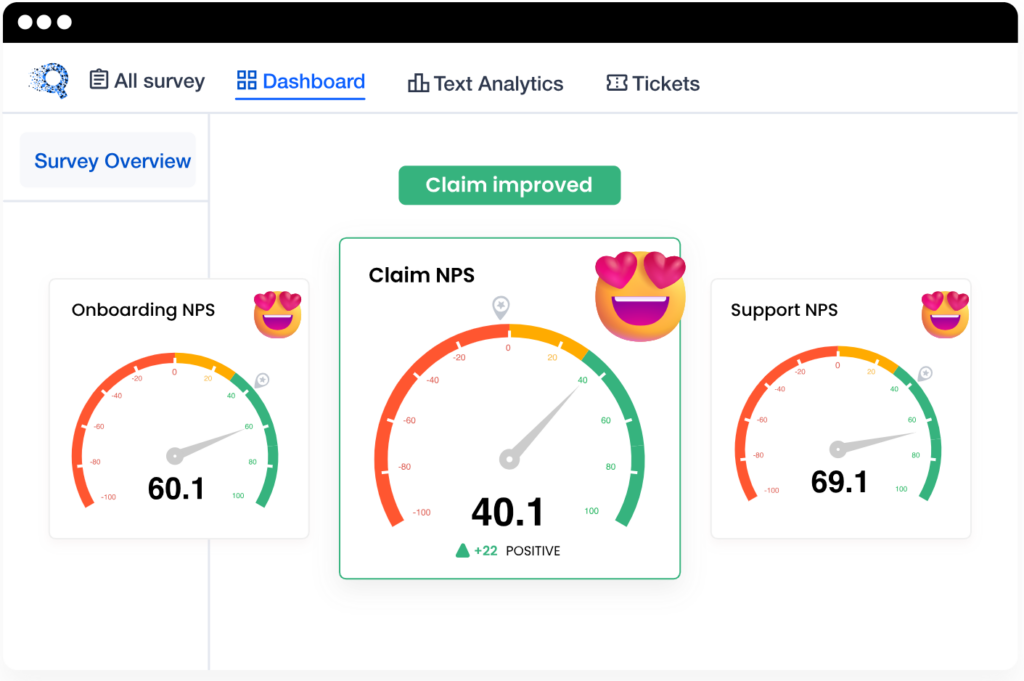Switch to the Text Analytics tab
This screenshot has width=1024, height=681.
(x=498, y=84)
